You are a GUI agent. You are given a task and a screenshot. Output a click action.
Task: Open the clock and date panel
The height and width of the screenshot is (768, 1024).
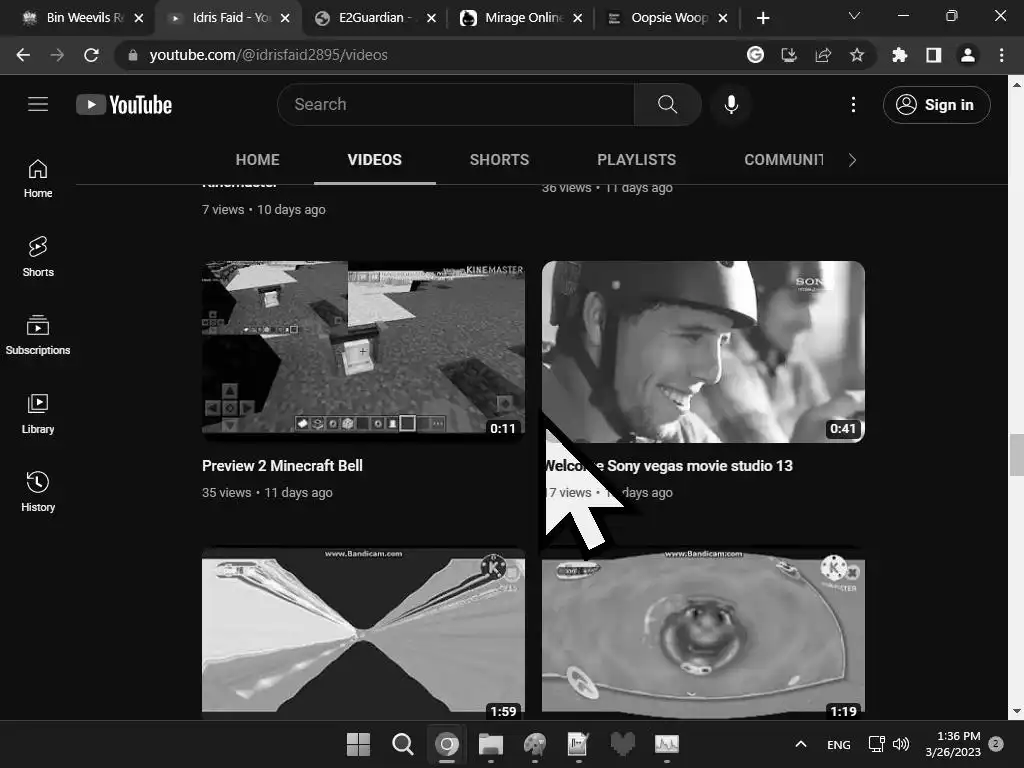[953, 744]
